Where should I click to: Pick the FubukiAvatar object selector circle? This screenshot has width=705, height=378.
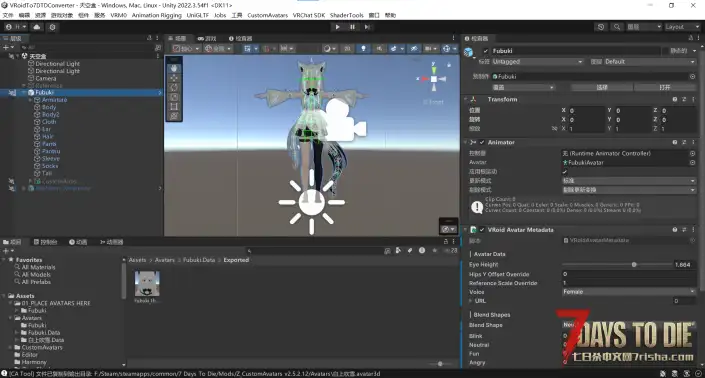pos(692,163)
